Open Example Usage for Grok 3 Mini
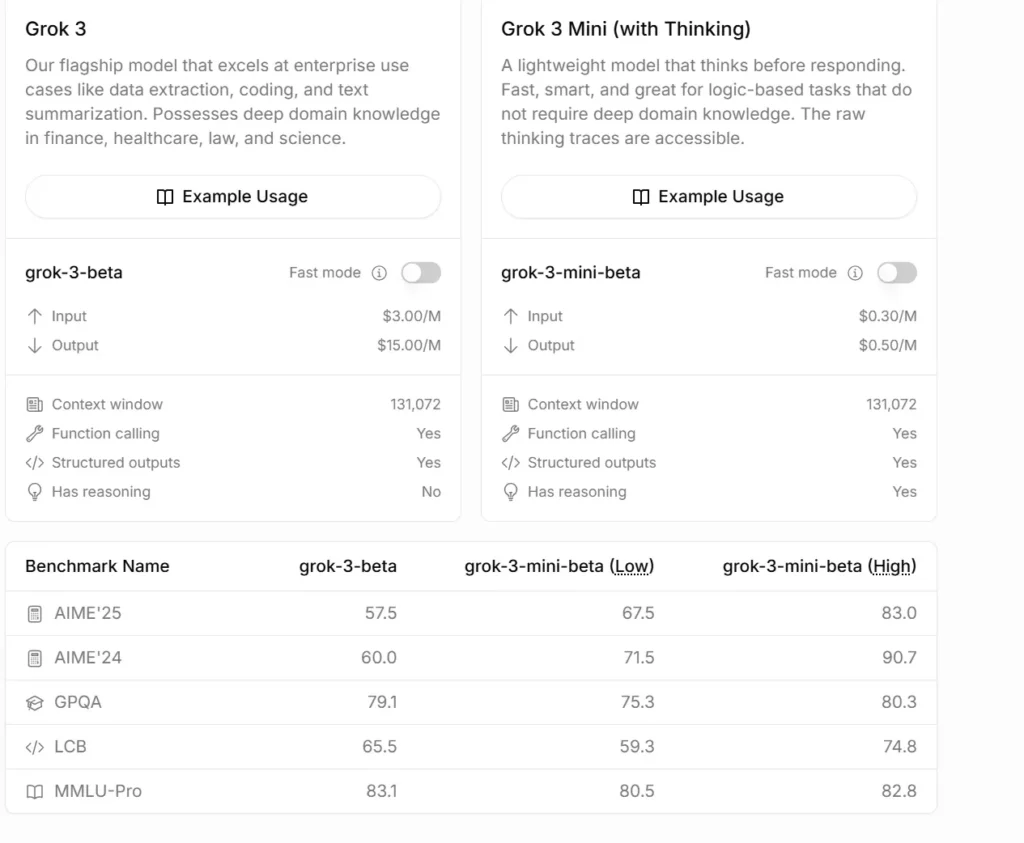This screenshot has height=843, width=1024. (708, 197)
